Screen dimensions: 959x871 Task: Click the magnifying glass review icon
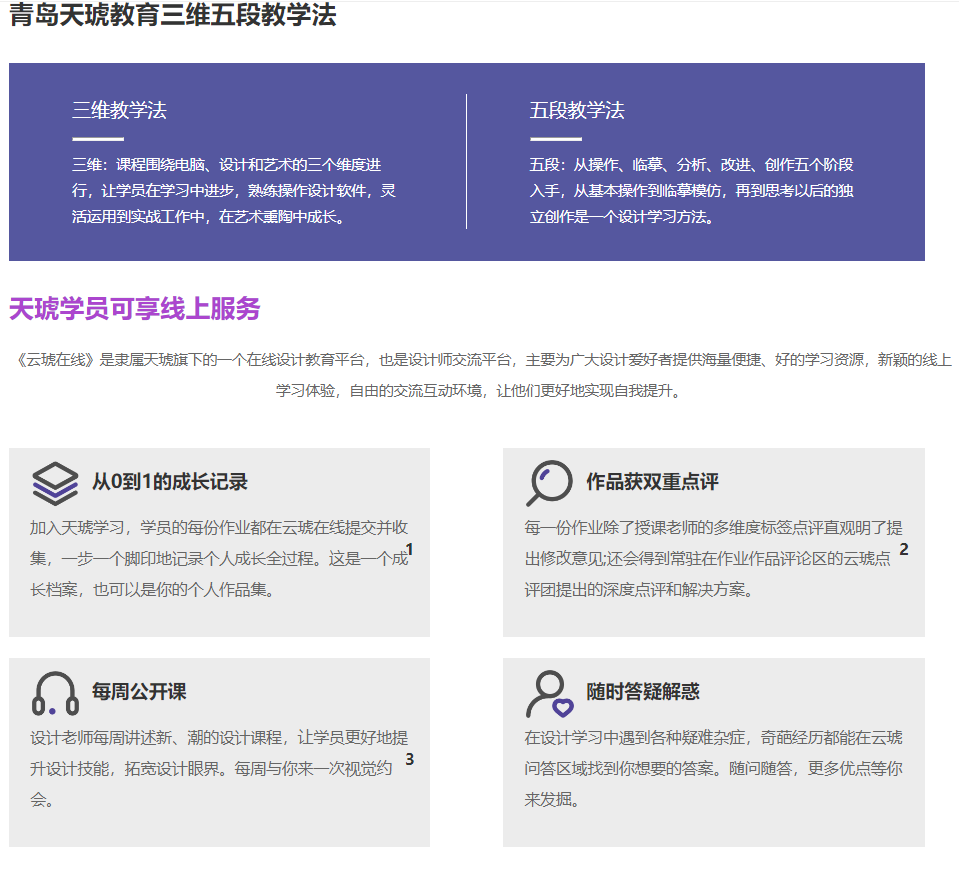548,483
